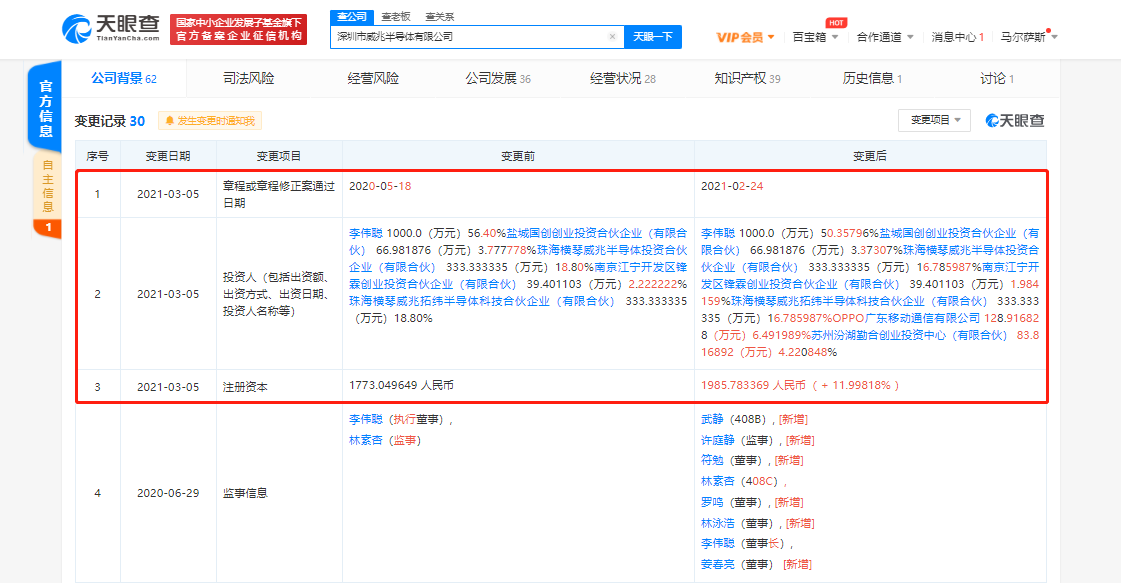Image resolution: width=1121 pixels, height=583 pixels.
Task: Switch to the 查老板 search mode
Action: tap(397, 16)
